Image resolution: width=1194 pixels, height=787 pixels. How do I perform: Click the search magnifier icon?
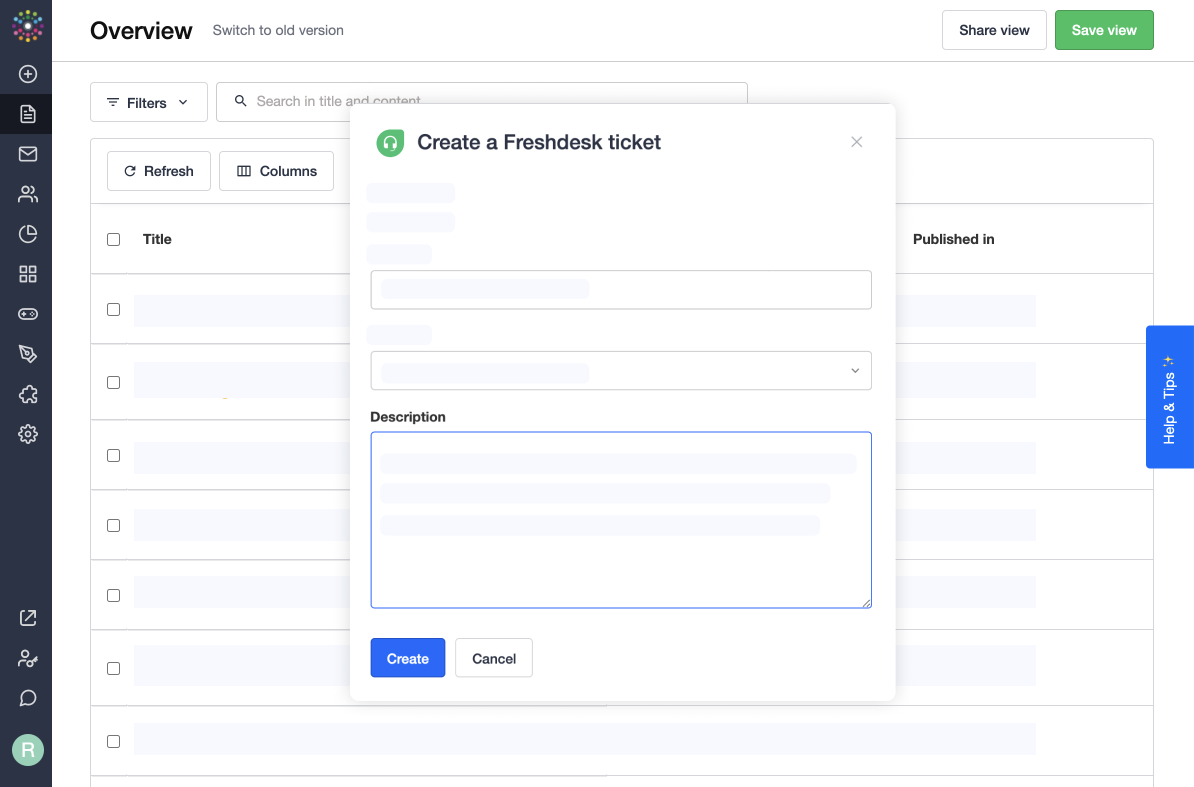click(241, 101)
